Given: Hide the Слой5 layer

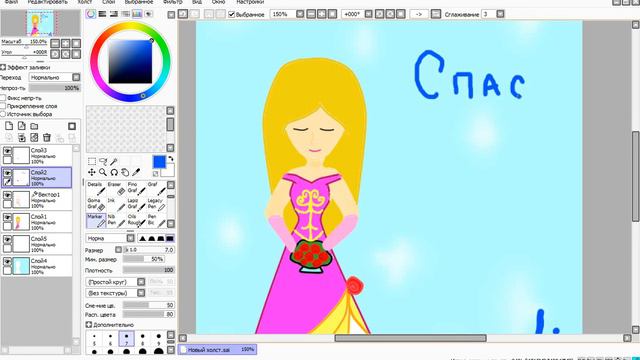Looking at the screenshot, I should tap(7, 239).
